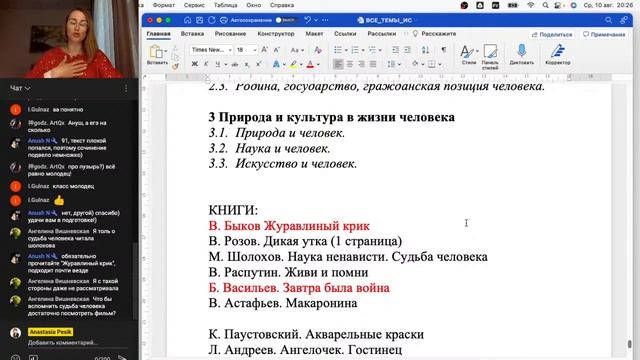Image resolution: width=640 pixels, height=360 pixels.
Task: Click the Save icon in Word's title bar
Action: click(199, 20)
